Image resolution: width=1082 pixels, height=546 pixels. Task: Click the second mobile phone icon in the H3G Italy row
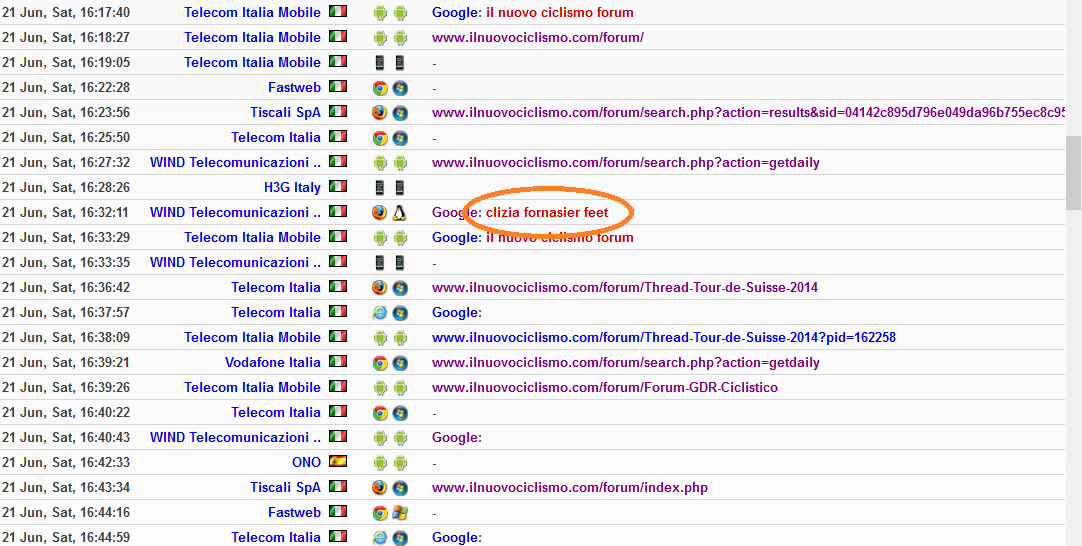[400, 188]
